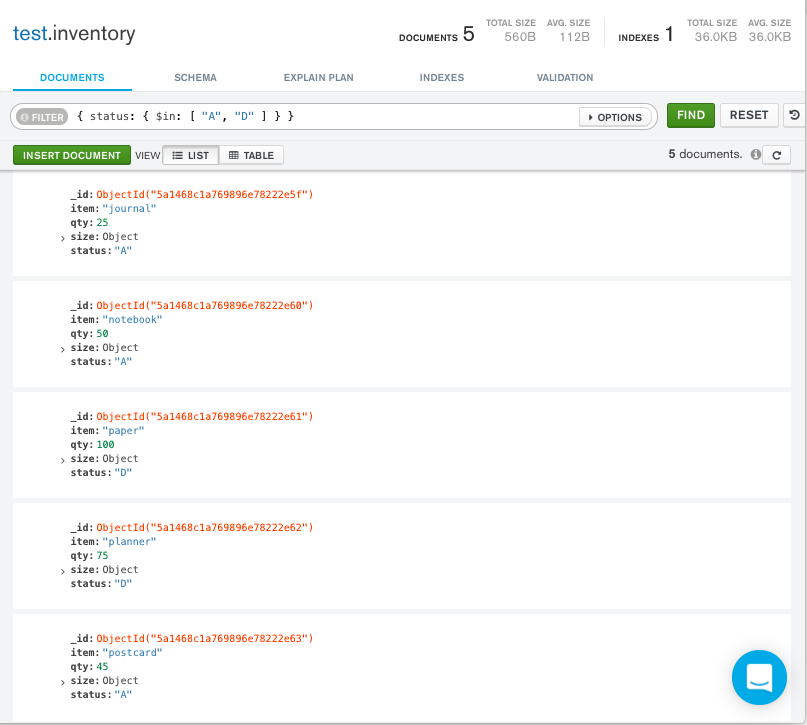The height and width of the screenshot is (725, 807).
Task: Switch view to LIST
Action: (x=189, y=154)
